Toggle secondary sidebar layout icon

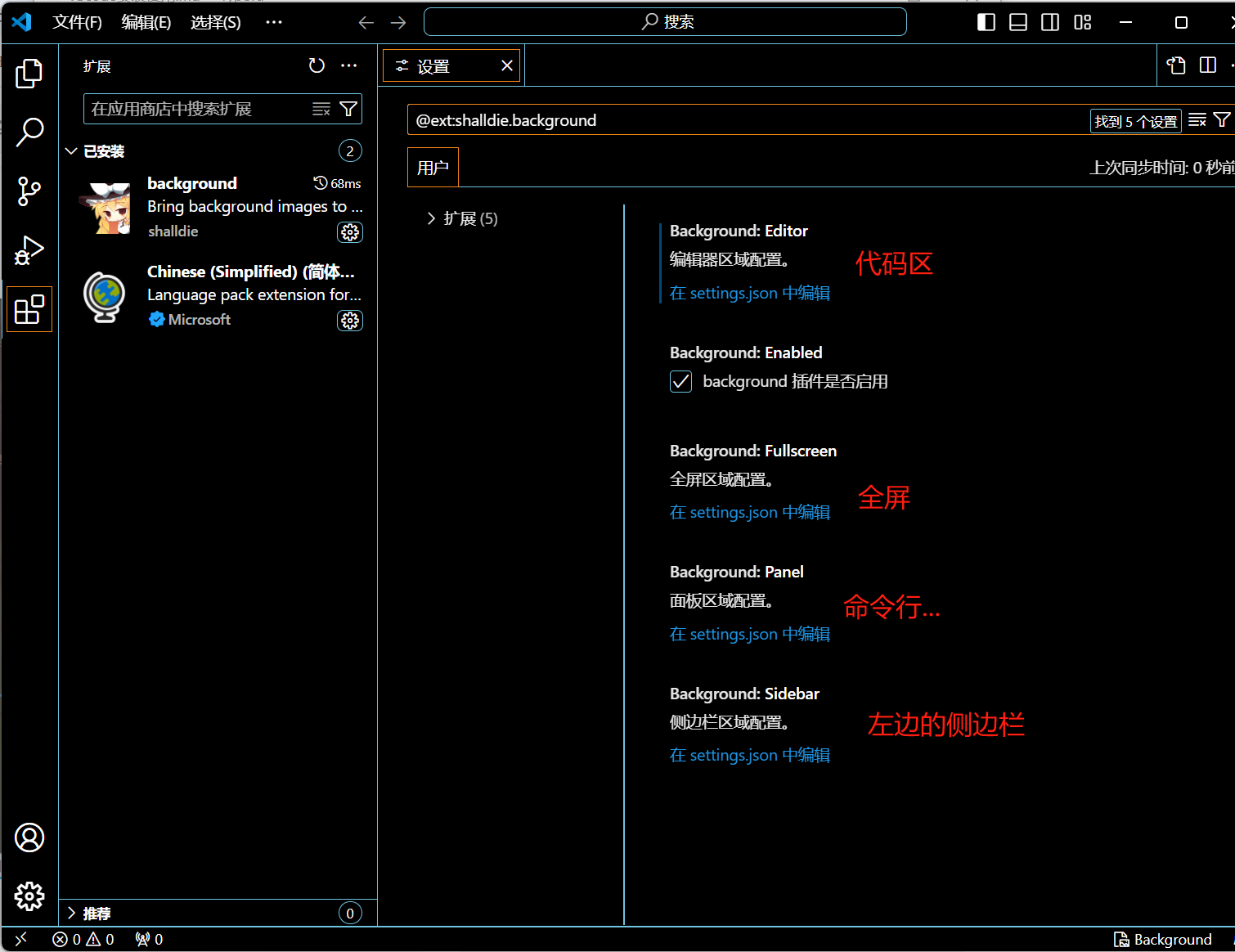pos(1050,22)
